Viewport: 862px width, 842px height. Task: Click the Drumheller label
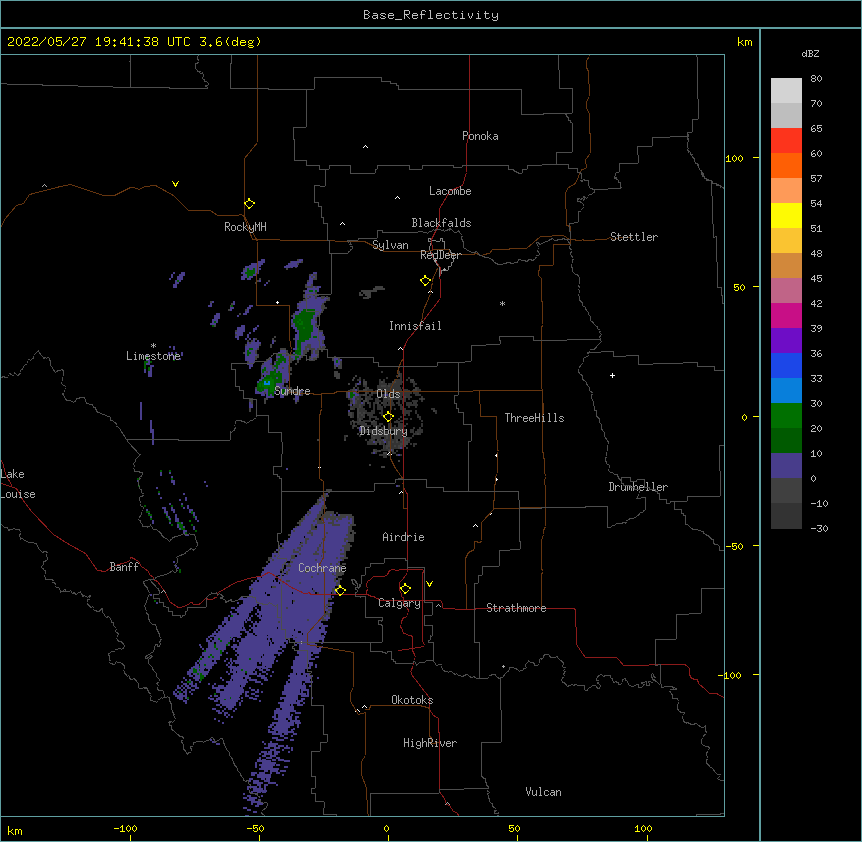638,487
